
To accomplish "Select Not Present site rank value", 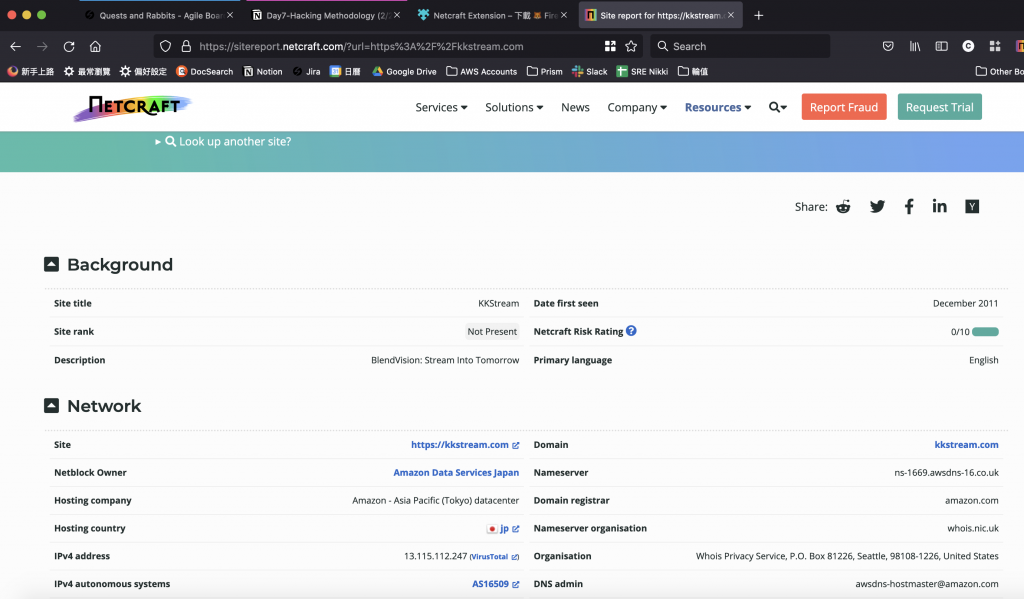I will tap(492, 331).
